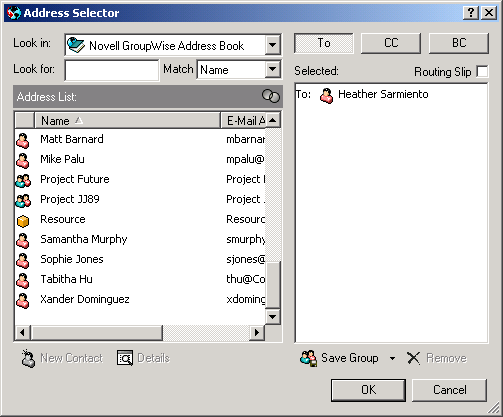503x417 pixels.
Task: Click the horizontal scrollbar thumb in address list
Action: coord(97,333)
